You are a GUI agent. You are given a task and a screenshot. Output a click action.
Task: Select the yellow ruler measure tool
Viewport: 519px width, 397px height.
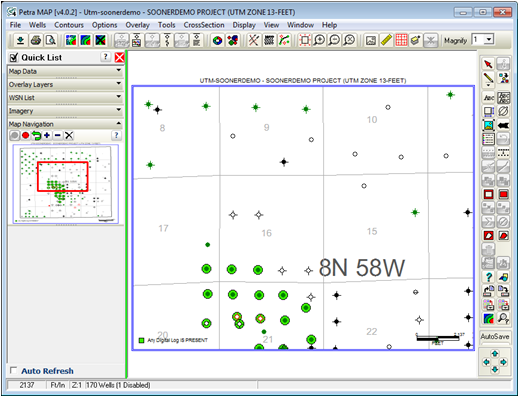point(386,40)
